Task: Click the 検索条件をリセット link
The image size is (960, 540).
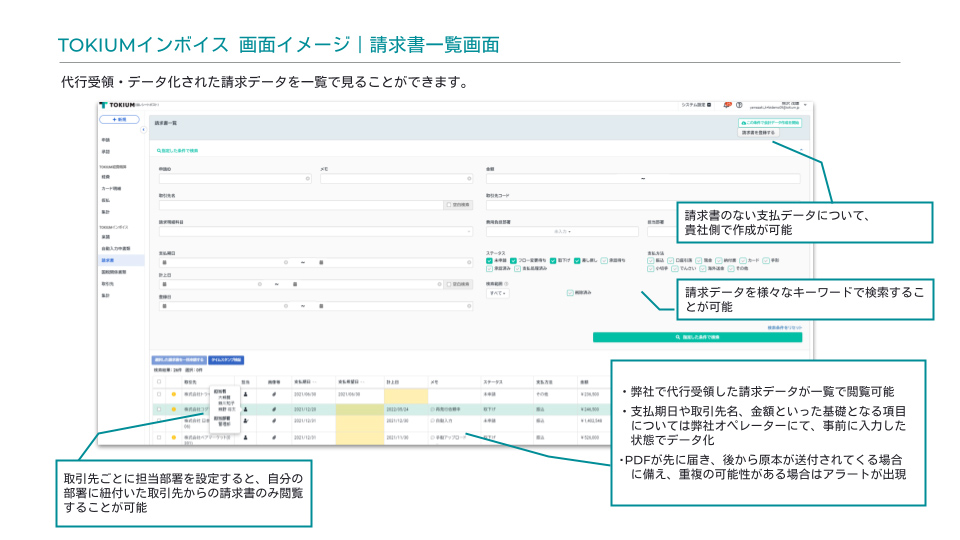Action: click(x=784, y=328)
